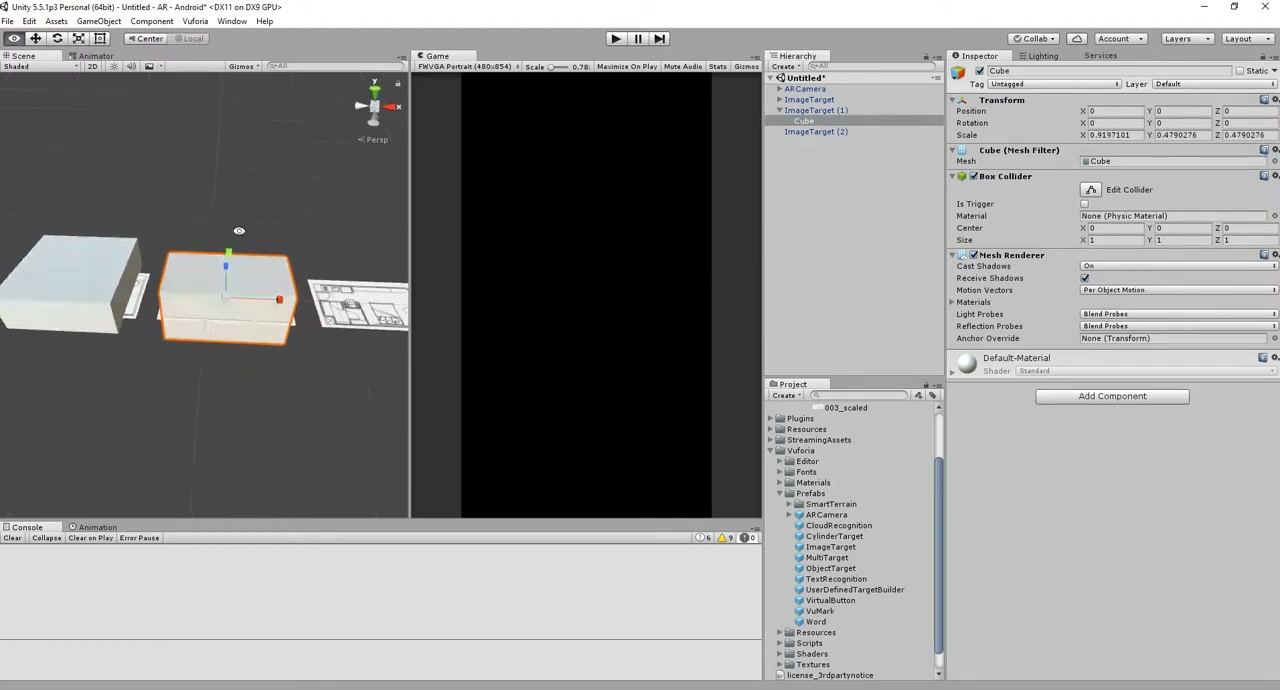Click the console Clear button
The height and width of the screenshot is (690, 1280).
(12, 538)
